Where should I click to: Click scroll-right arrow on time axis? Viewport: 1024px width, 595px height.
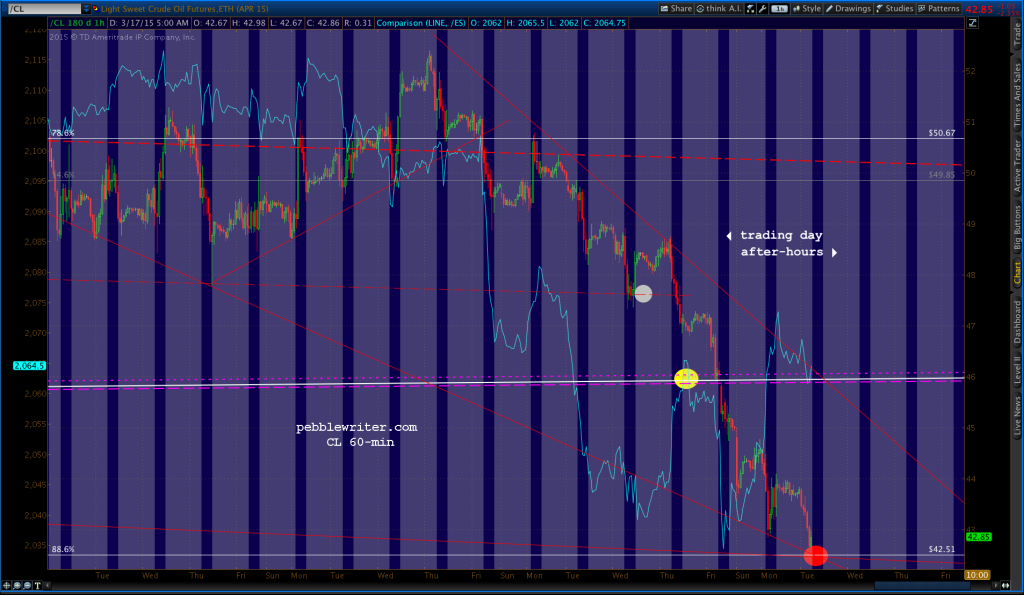click(996, 585)
